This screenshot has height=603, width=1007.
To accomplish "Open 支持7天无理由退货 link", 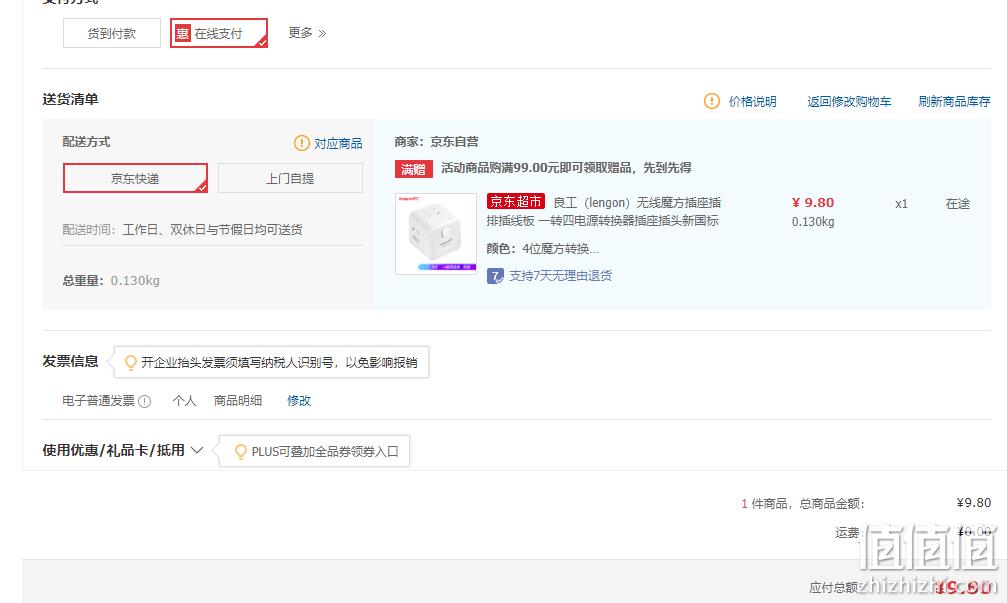I will point(561,276).
